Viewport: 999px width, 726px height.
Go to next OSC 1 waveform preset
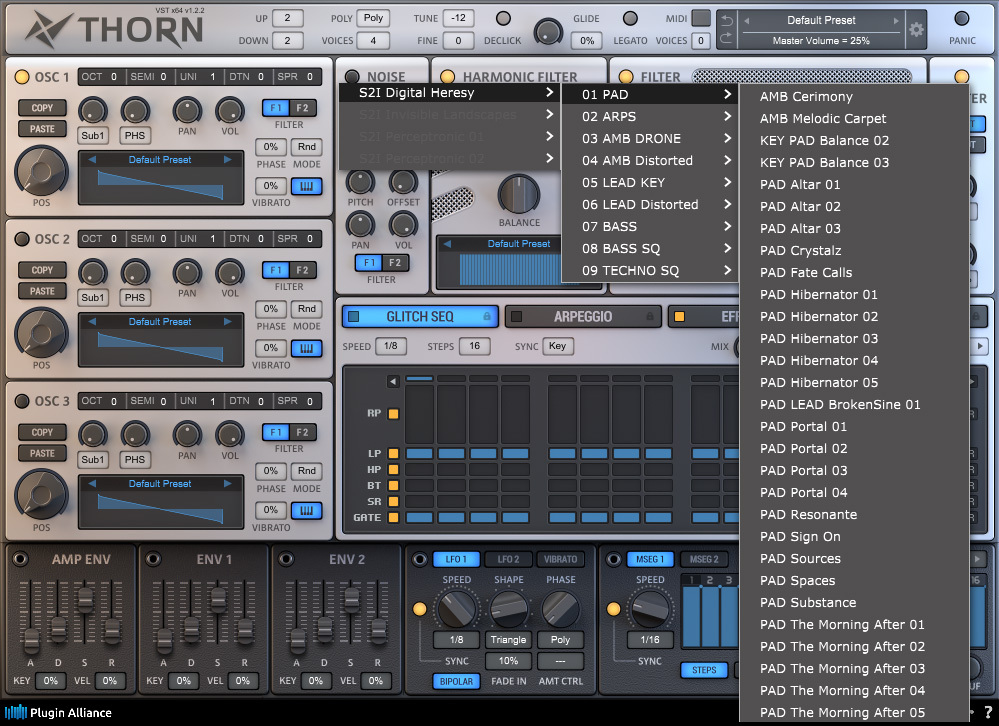227,159
